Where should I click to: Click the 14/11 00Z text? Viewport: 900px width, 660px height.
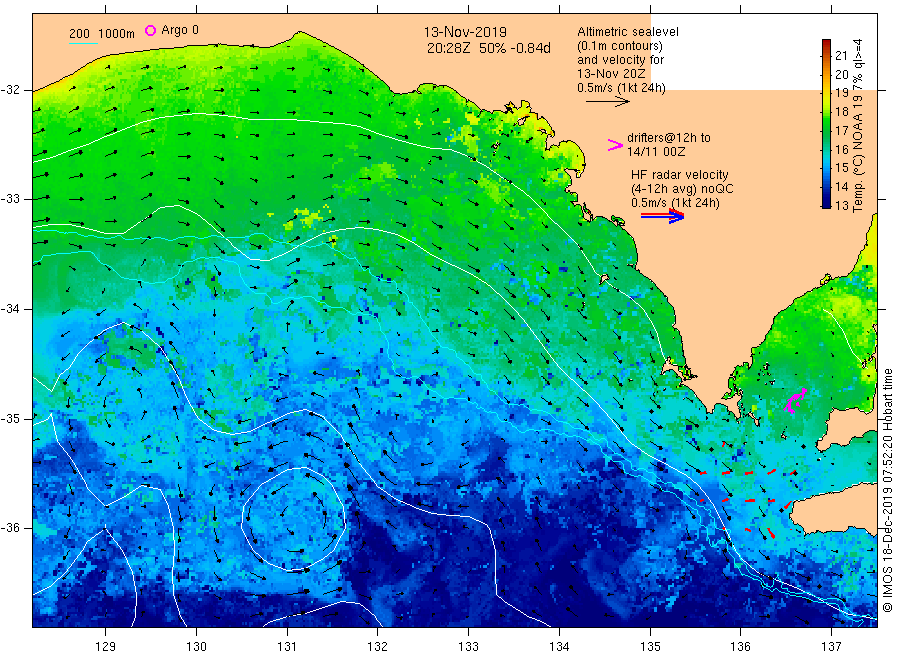click(x=656, y=152)
